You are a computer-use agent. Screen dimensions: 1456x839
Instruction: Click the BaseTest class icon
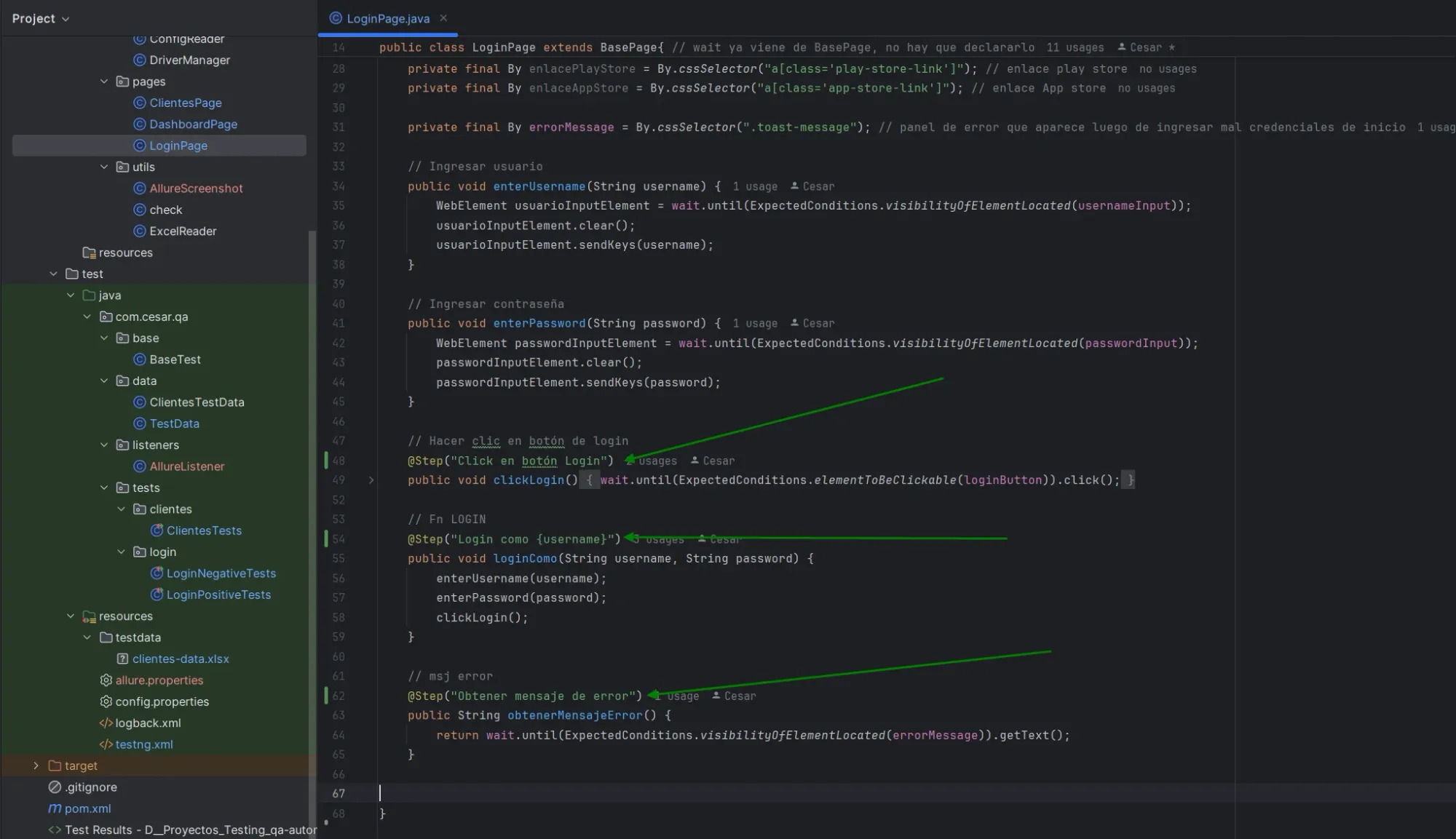(x=140, y=359)
